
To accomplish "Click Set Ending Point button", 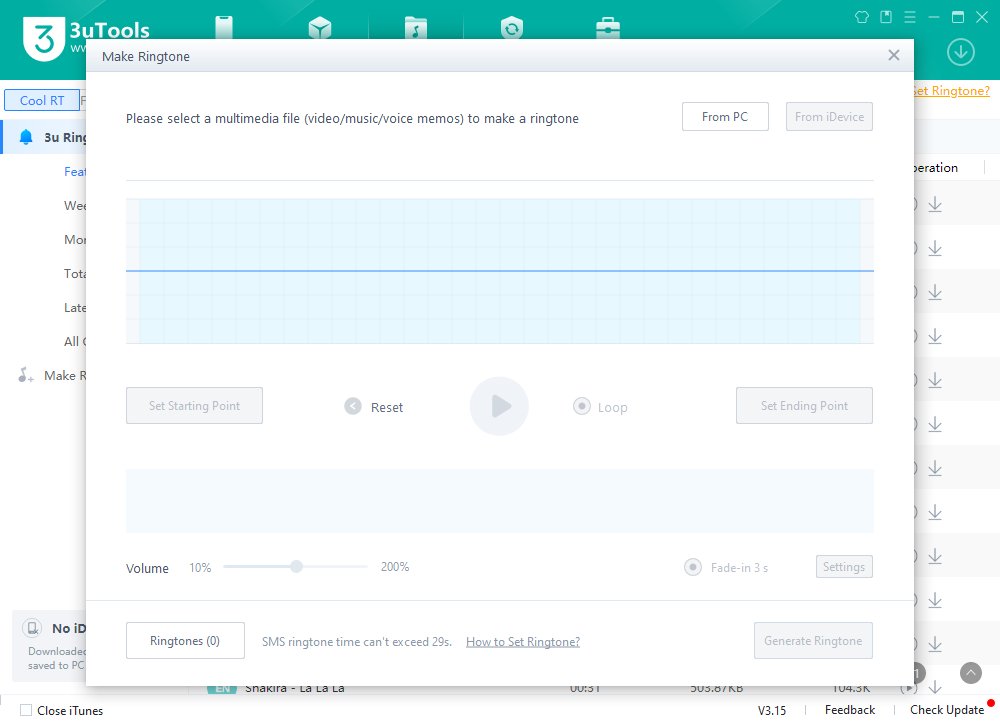I will pos(804,406).
